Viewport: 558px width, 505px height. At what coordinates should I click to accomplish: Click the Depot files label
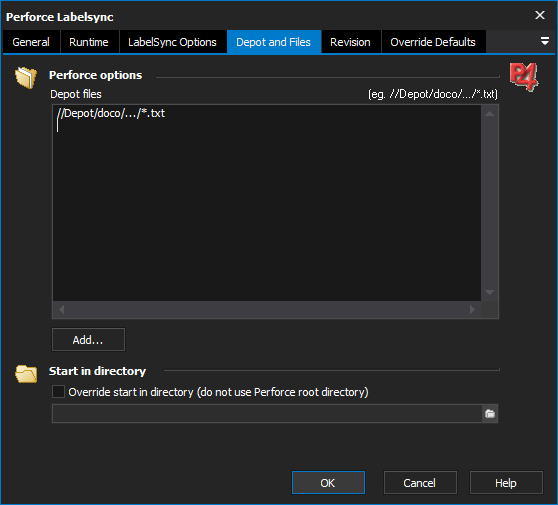[x=76, y=94]
